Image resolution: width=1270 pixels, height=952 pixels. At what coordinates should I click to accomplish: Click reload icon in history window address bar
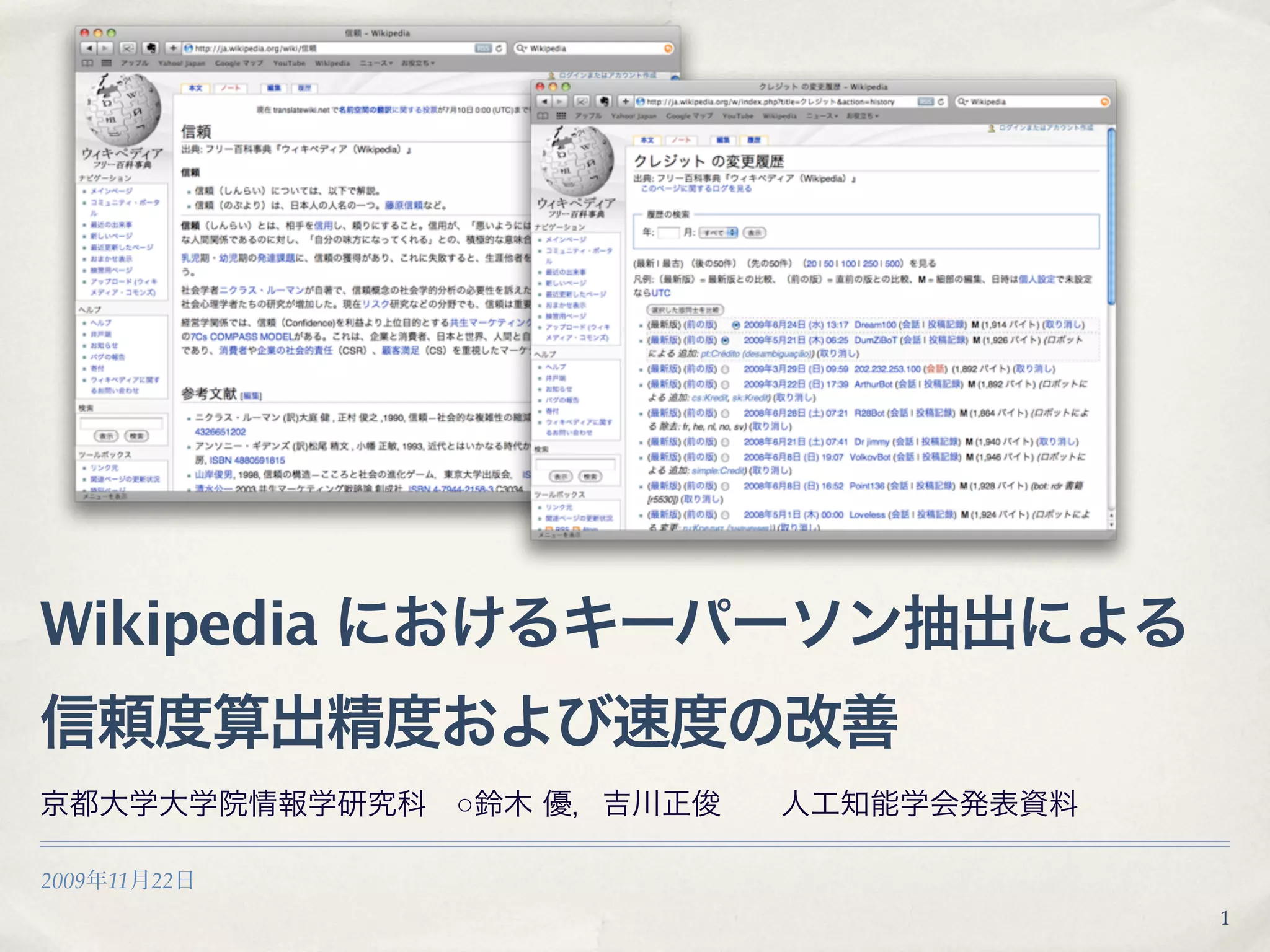pos(941,102)
